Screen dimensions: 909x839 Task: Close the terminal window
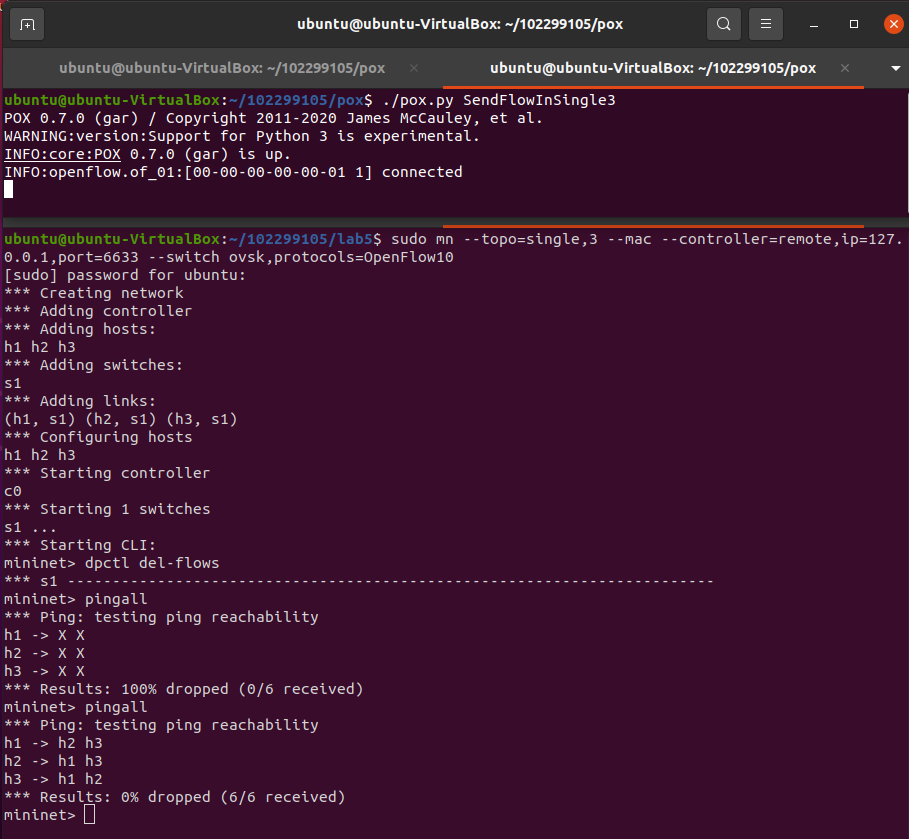pyautogui.click(x=893, y=24)
